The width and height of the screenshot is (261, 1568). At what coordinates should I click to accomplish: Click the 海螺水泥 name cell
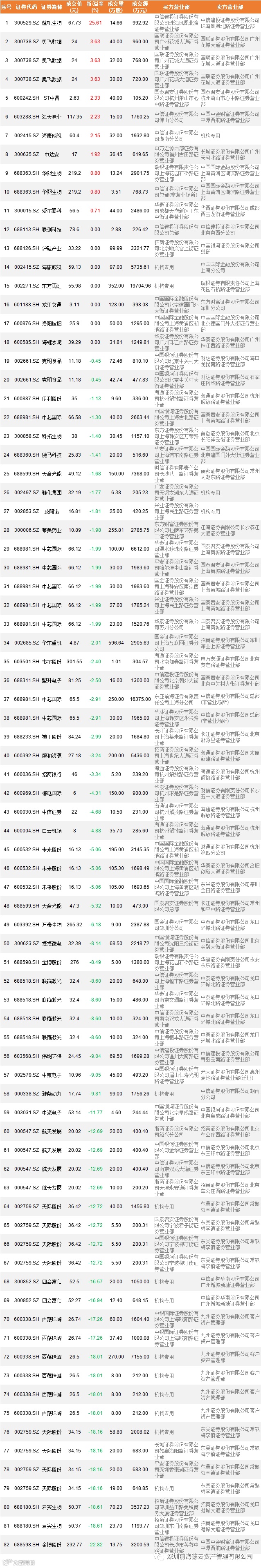pos(51,342)
